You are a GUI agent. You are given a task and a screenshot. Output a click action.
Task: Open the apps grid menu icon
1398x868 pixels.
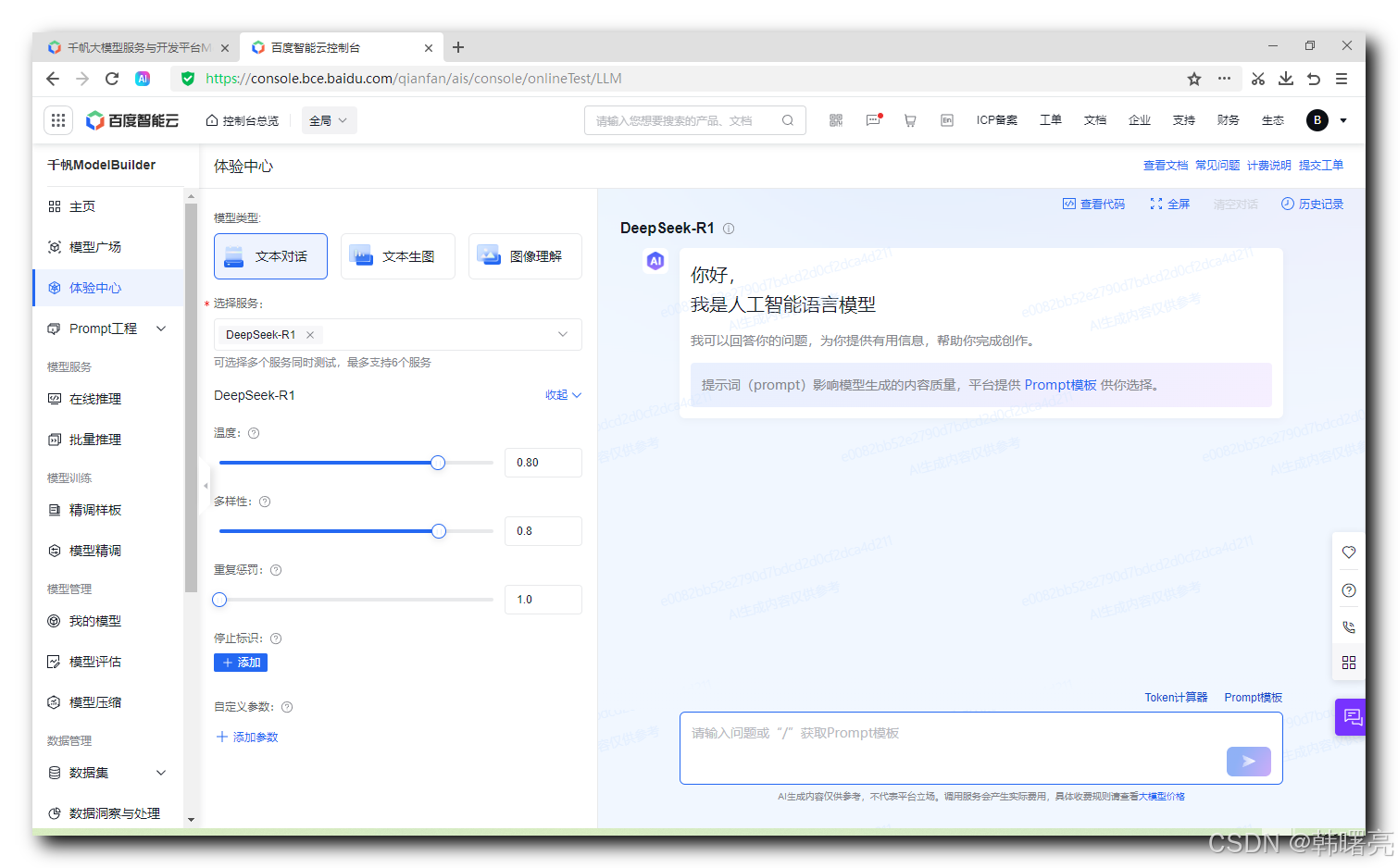[58, 120]
